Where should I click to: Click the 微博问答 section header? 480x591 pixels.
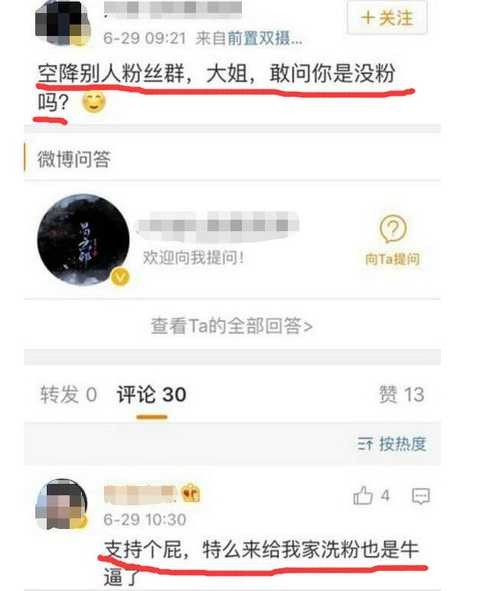(74, 159)
